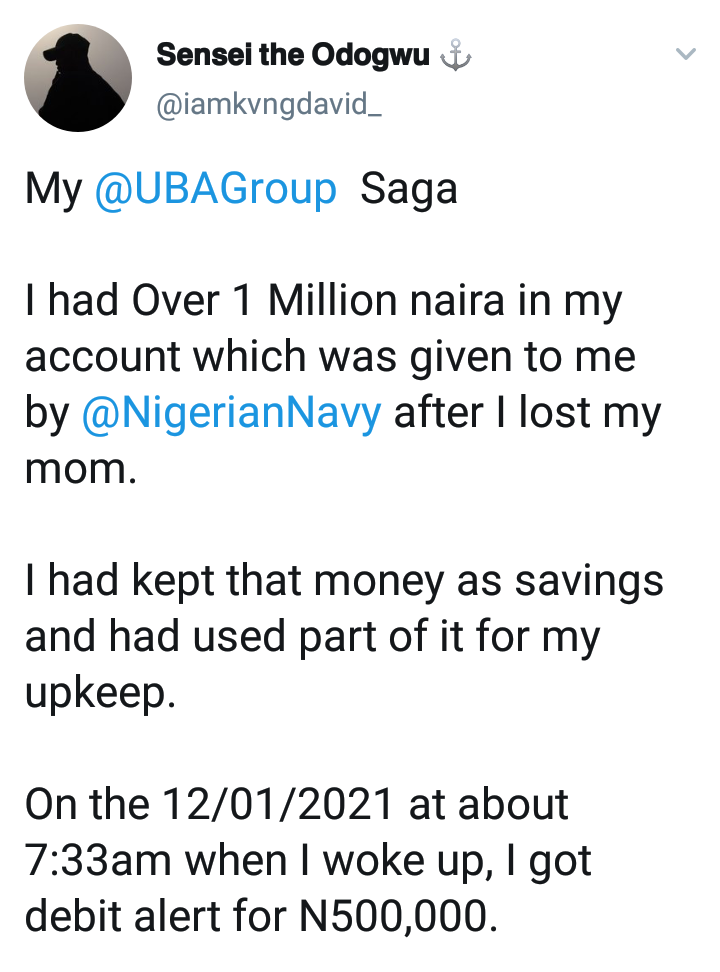Screen dimensions: 720x972
Task: Open the Sensei the Odogwu profile name
Action: [x=293, y=55]
